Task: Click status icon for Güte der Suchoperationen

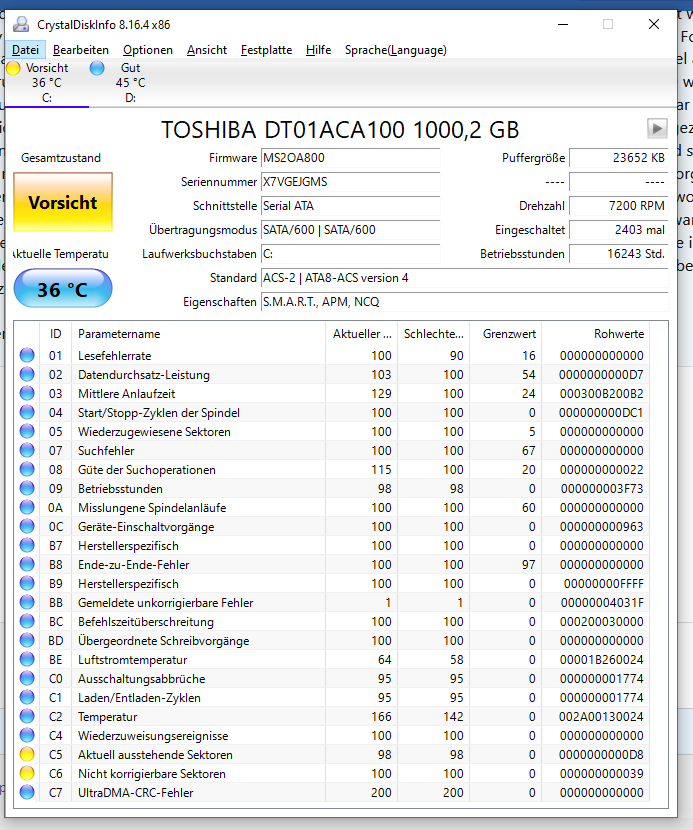Action: (27, 470)
